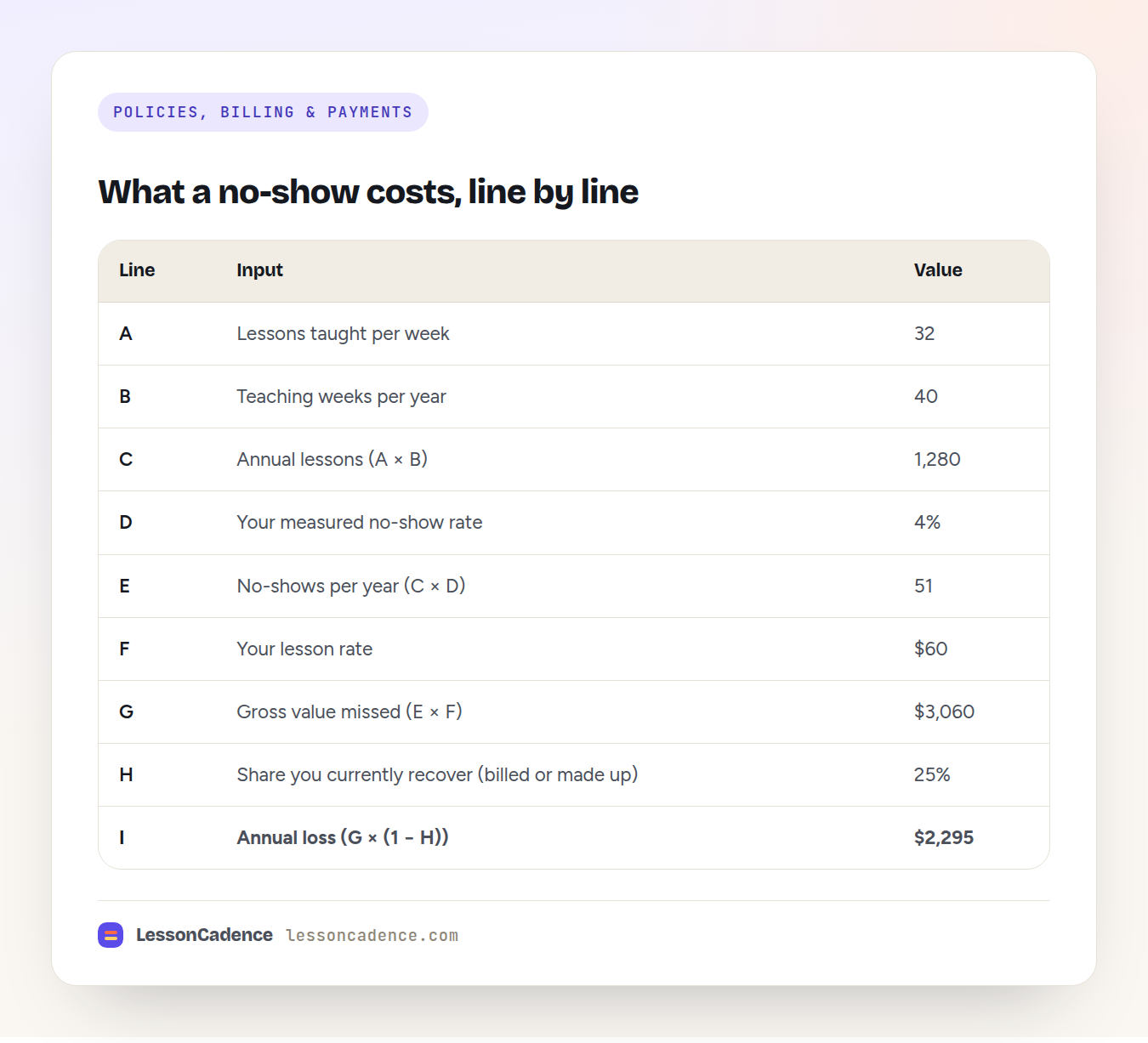Click 'No-shows per year (C × D)'
The image size is (1148, 1043).
(350, 587)
